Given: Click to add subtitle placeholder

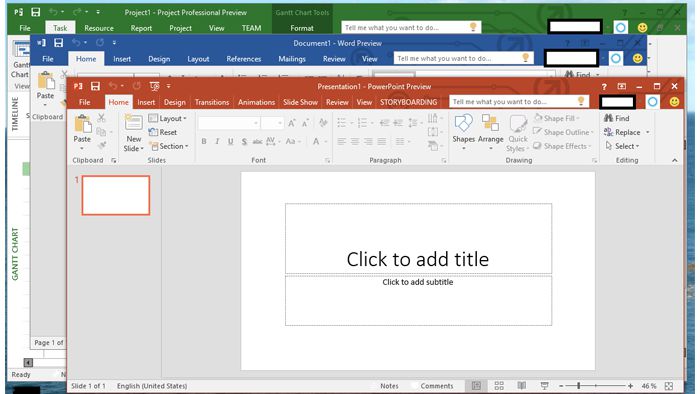Looking at the screenshot, I should pos(418,300).
